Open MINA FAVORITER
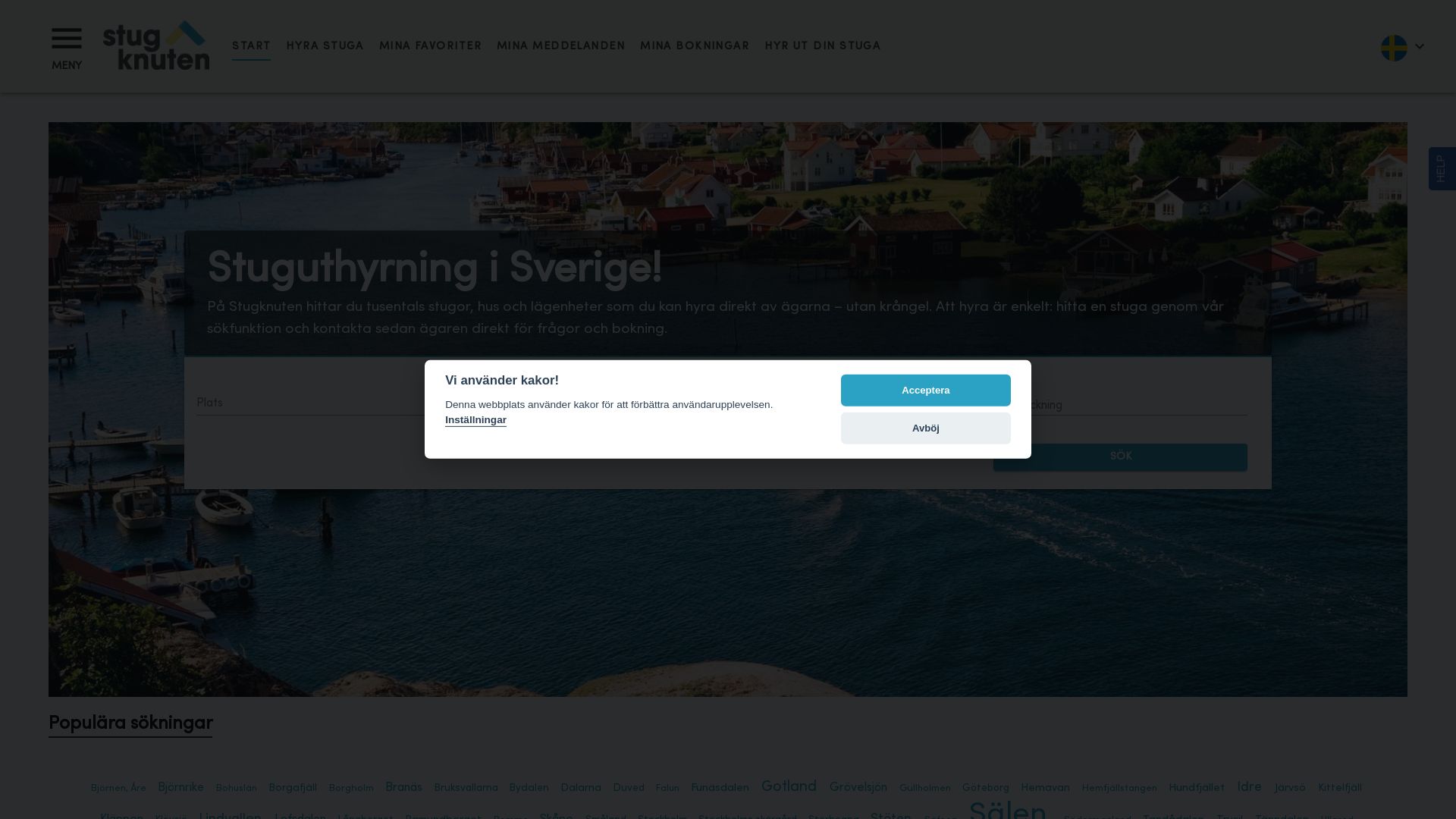Viewport: 1456px width, 819px height. 430,46
